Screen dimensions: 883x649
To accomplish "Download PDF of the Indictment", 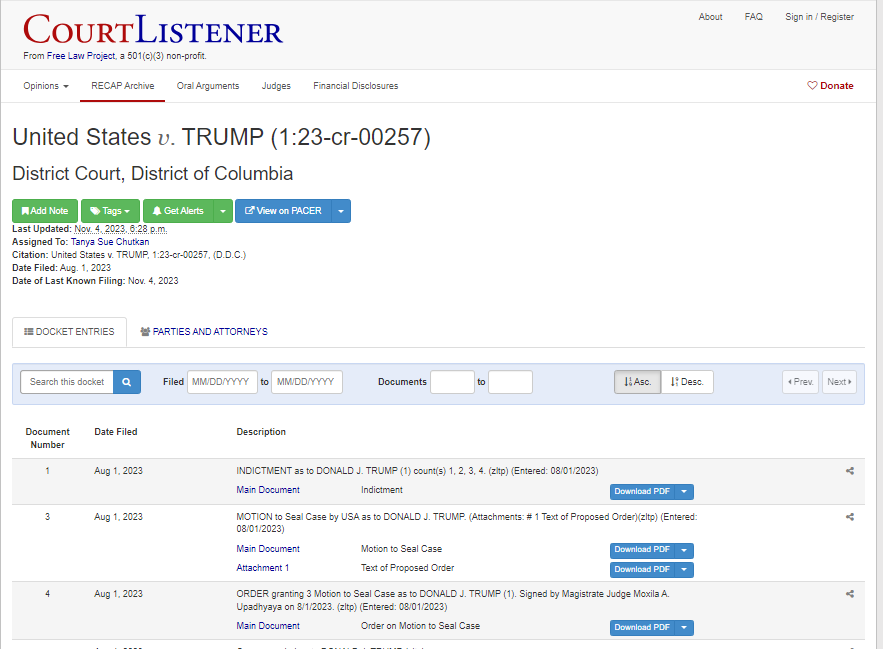I will [642, 491].
